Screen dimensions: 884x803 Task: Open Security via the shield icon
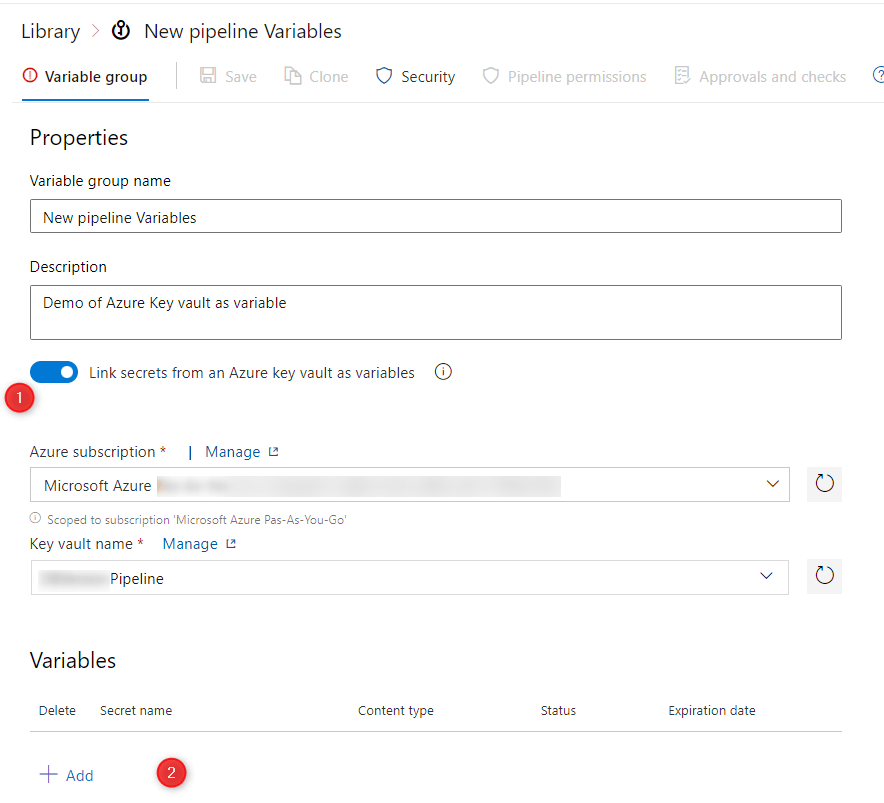384,76
